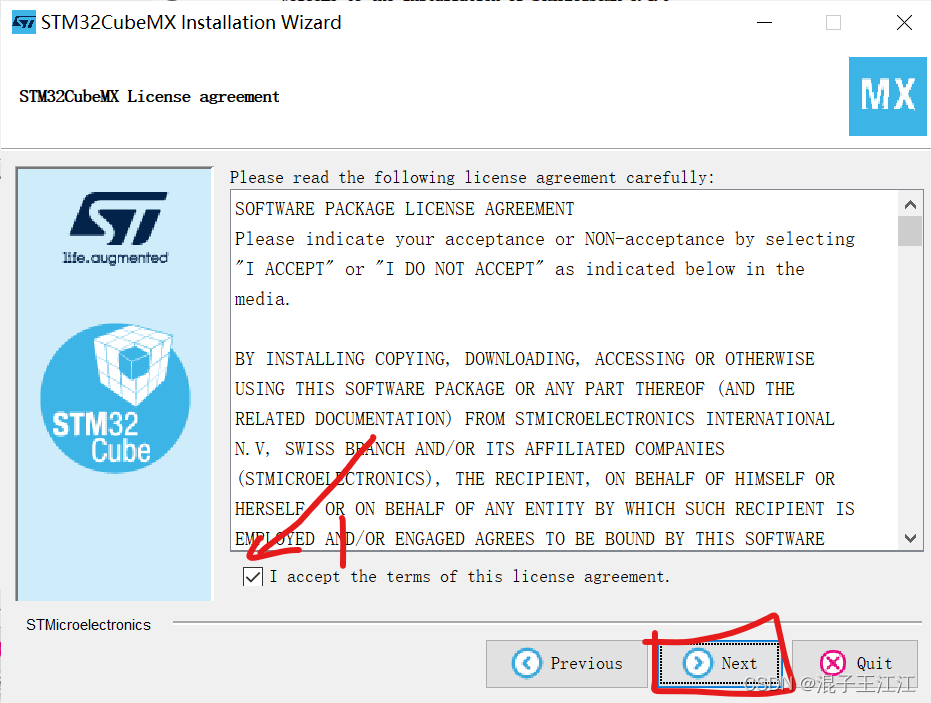Return to Previous wizard page
The image size is (931, 703).
[566, 663]
